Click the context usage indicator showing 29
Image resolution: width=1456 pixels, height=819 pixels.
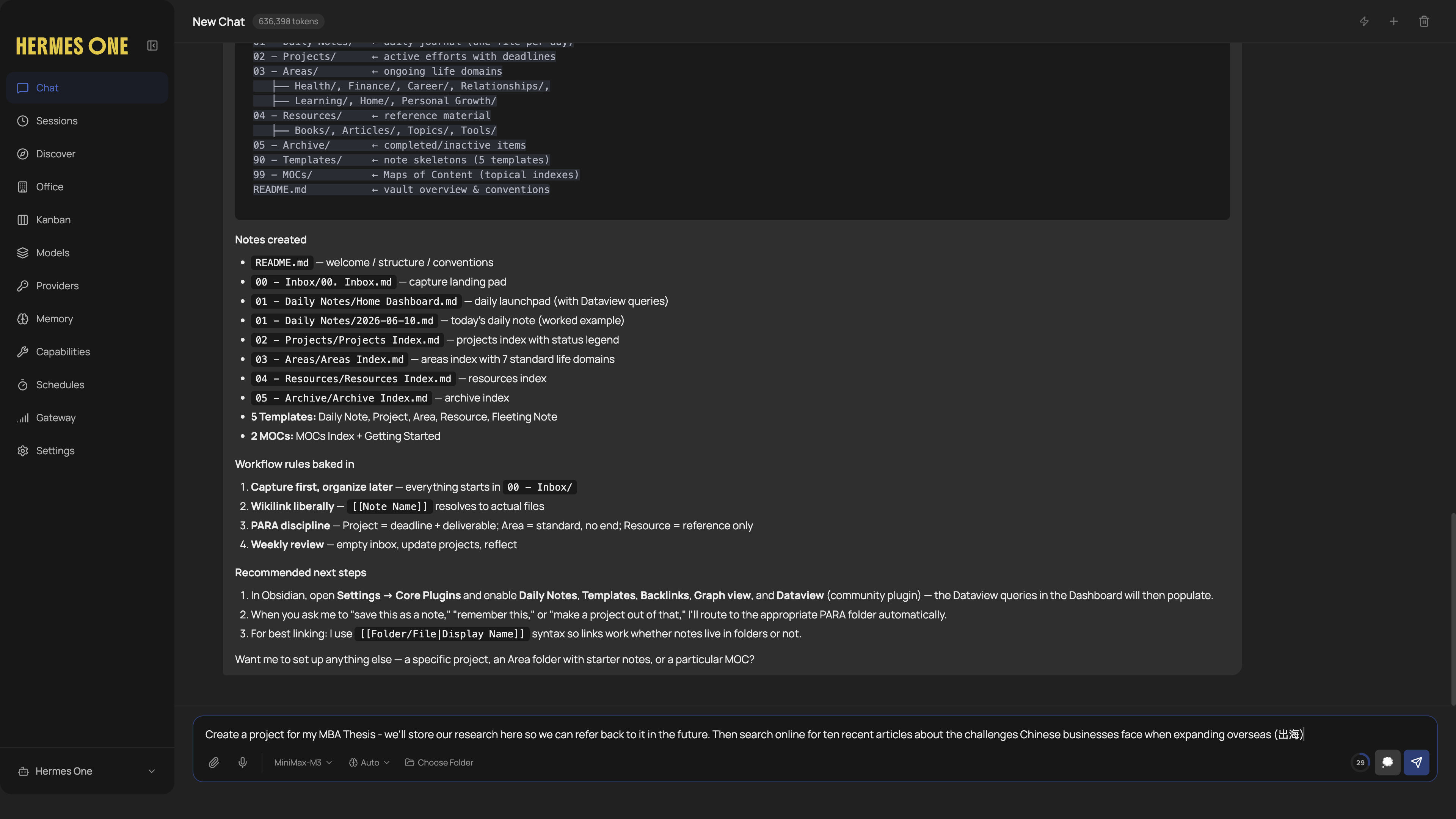1360,763
